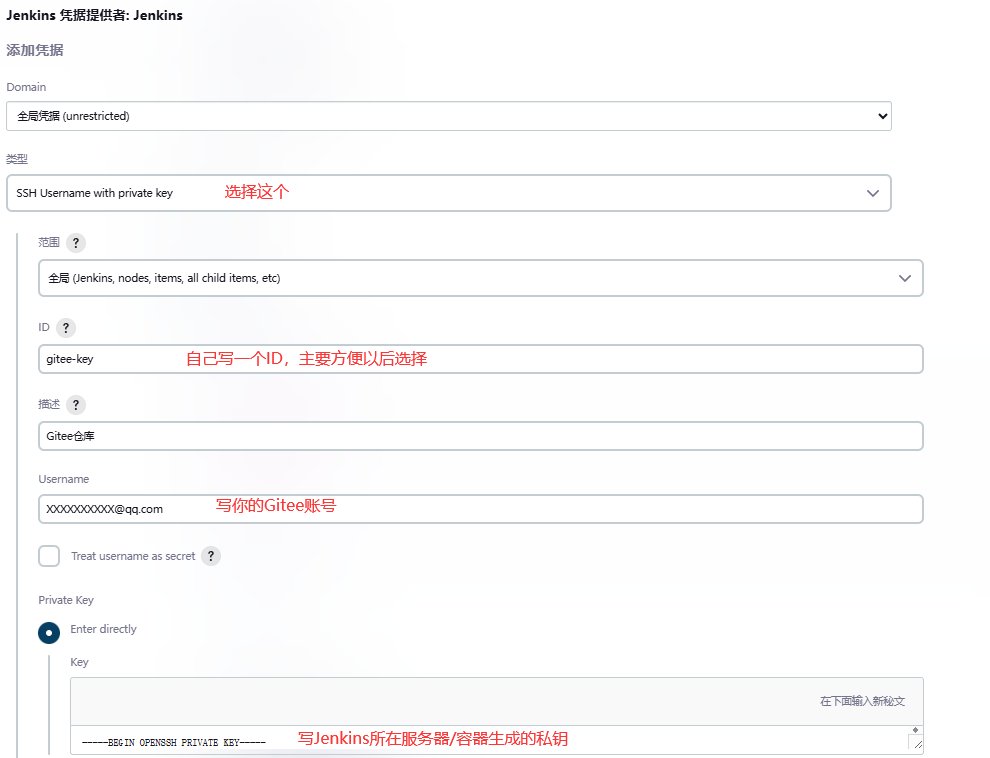Screen dimensions: 990x758
Task: Show help for the 描述 field
Action: coord(76,405)
